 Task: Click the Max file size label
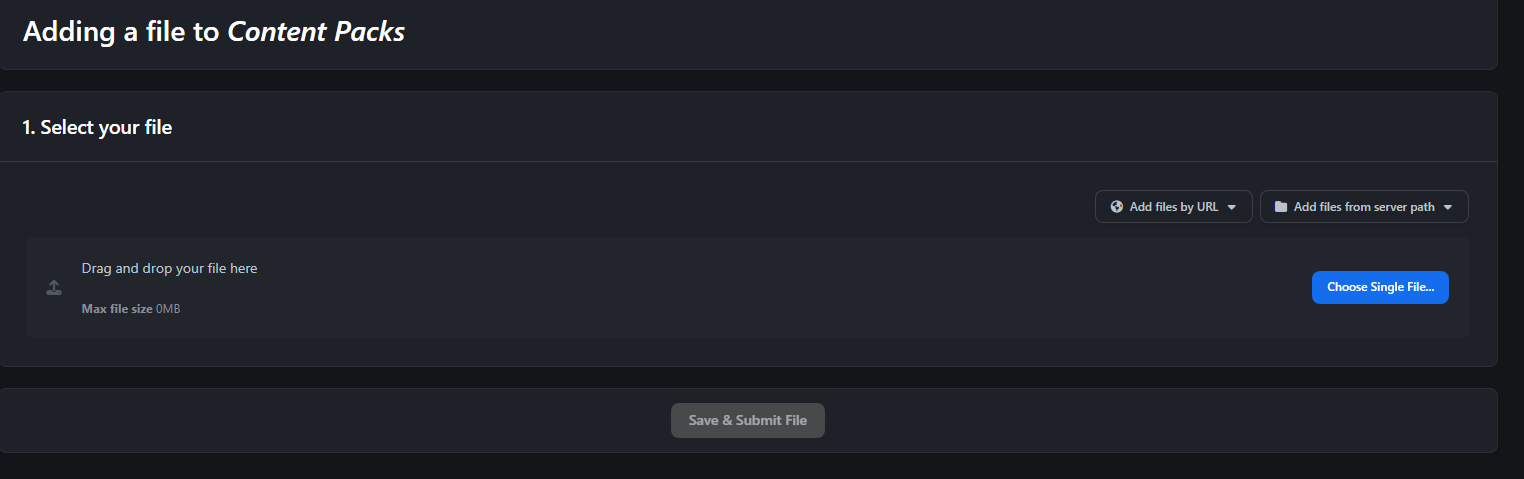tap(117, 309)
